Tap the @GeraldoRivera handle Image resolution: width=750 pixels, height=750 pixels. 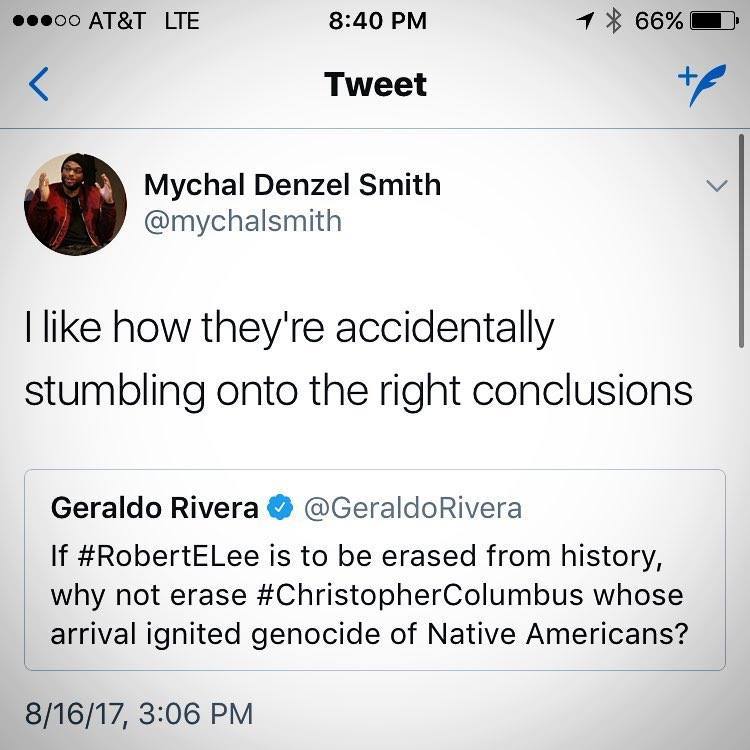pyautogui.click(x=412, y=508)
